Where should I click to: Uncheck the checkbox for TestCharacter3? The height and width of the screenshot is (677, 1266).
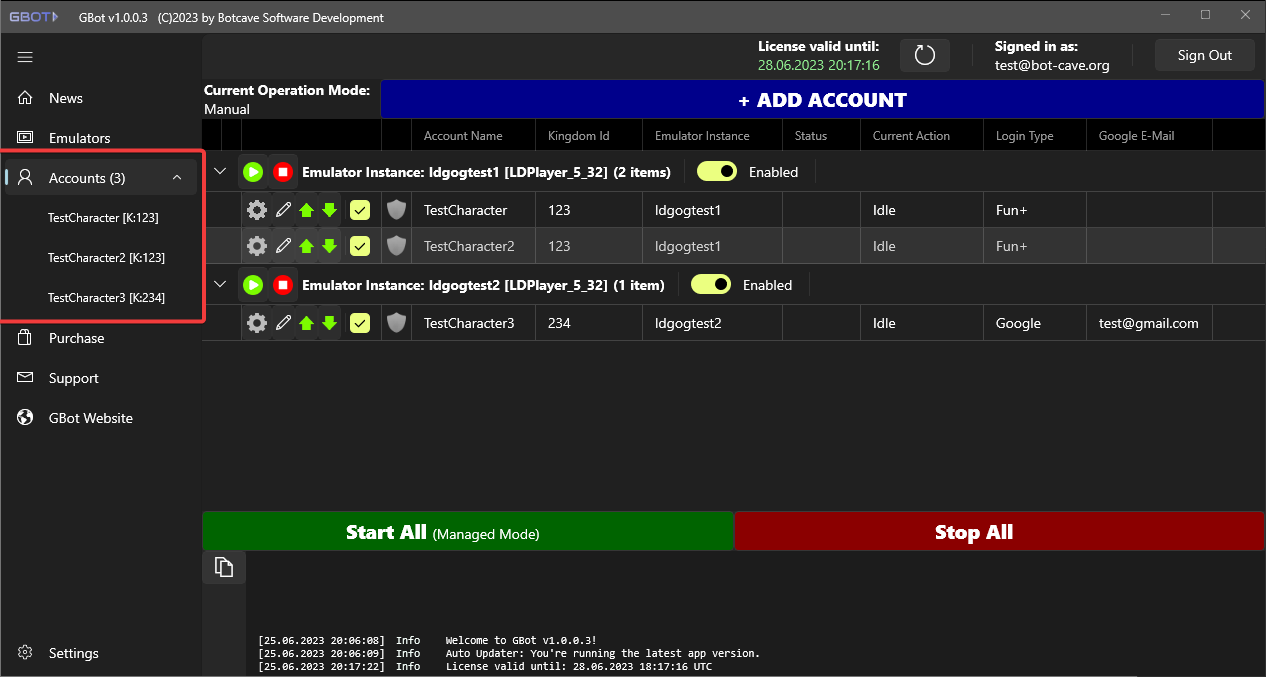tap(359, 322)
